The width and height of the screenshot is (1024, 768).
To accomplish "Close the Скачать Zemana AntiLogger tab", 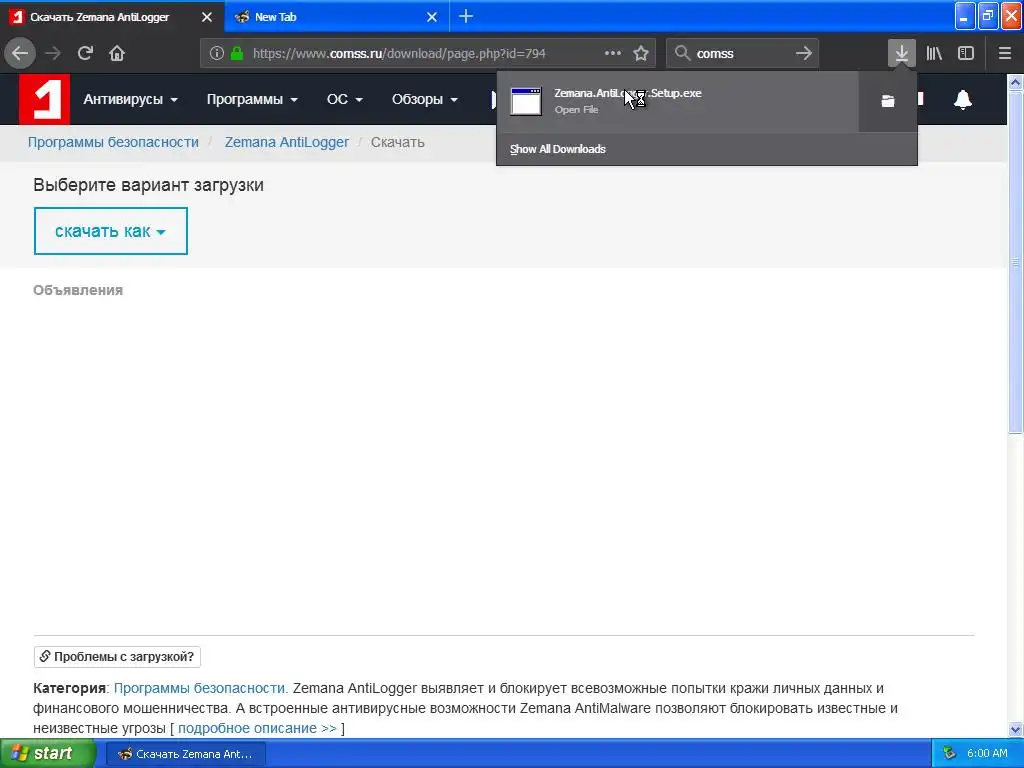I will tap(207, 17).
